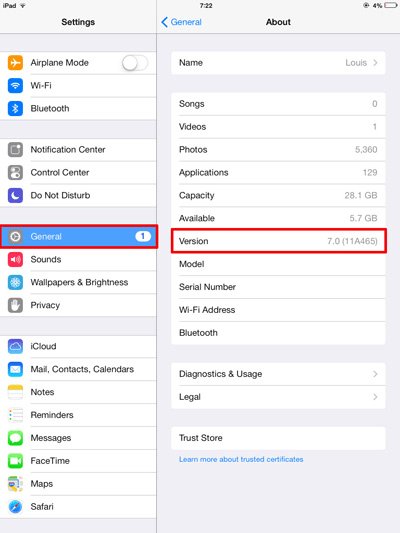Open Do Not Disturb moon icon
The image size is (400, 533).
[15, 195]
